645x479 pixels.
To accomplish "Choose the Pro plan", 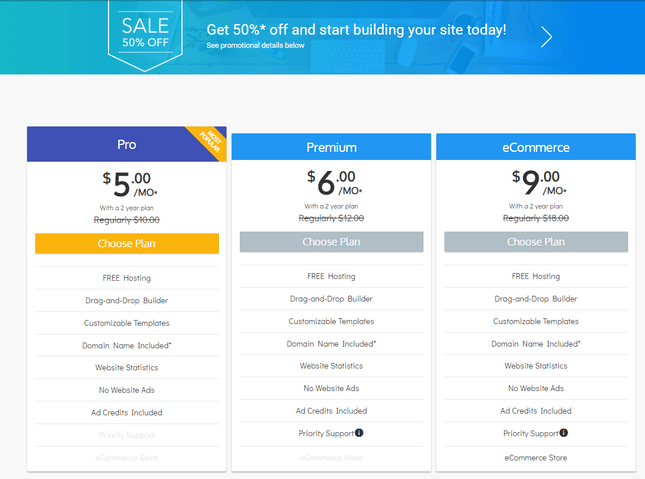I will coord(127,243).
